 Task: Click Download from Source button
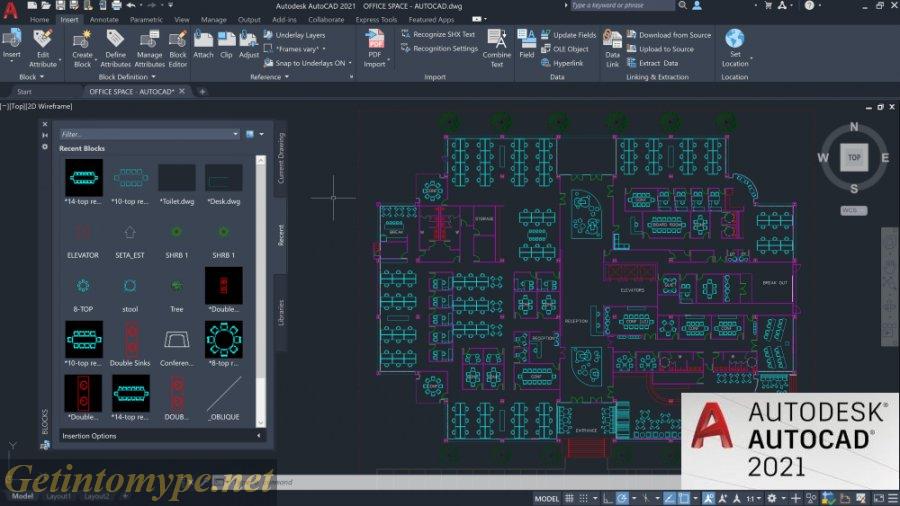pyautogui.click(x=669, y=34)
